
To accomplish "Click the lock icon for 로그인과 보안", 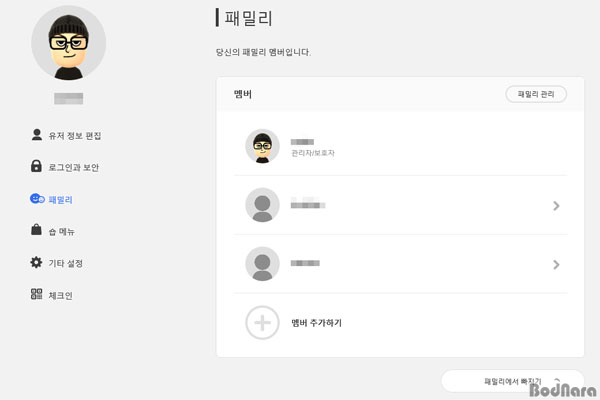I will click(37, 166).
